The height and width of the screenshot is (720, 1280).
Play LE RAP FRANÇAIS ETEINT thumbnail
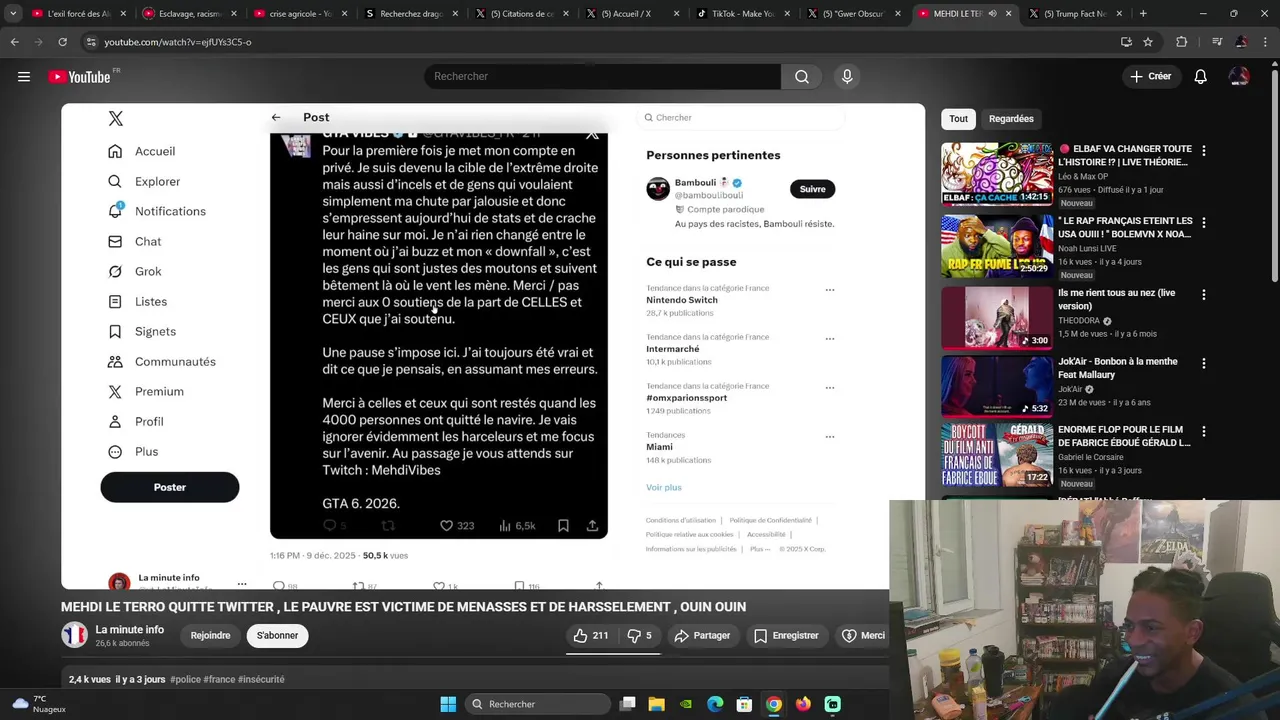tap(996, 246)
